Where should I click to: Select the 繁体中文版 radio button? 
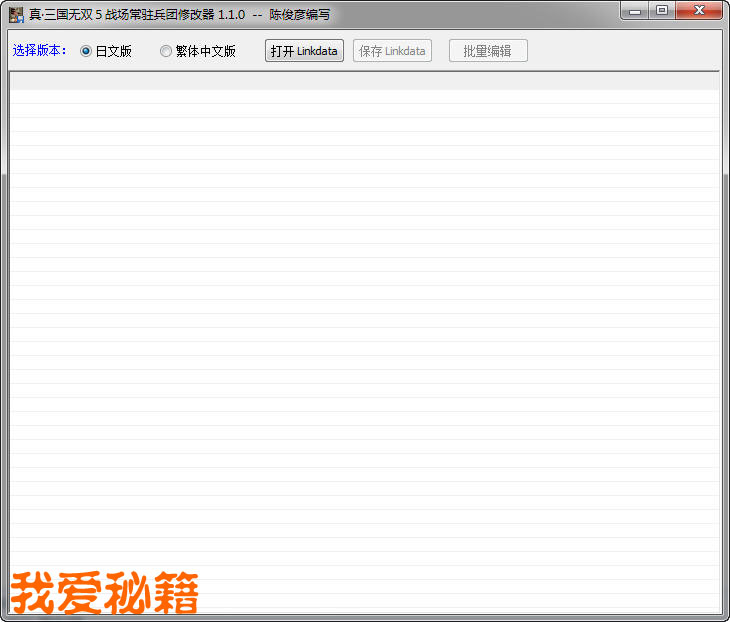(166, 51)
